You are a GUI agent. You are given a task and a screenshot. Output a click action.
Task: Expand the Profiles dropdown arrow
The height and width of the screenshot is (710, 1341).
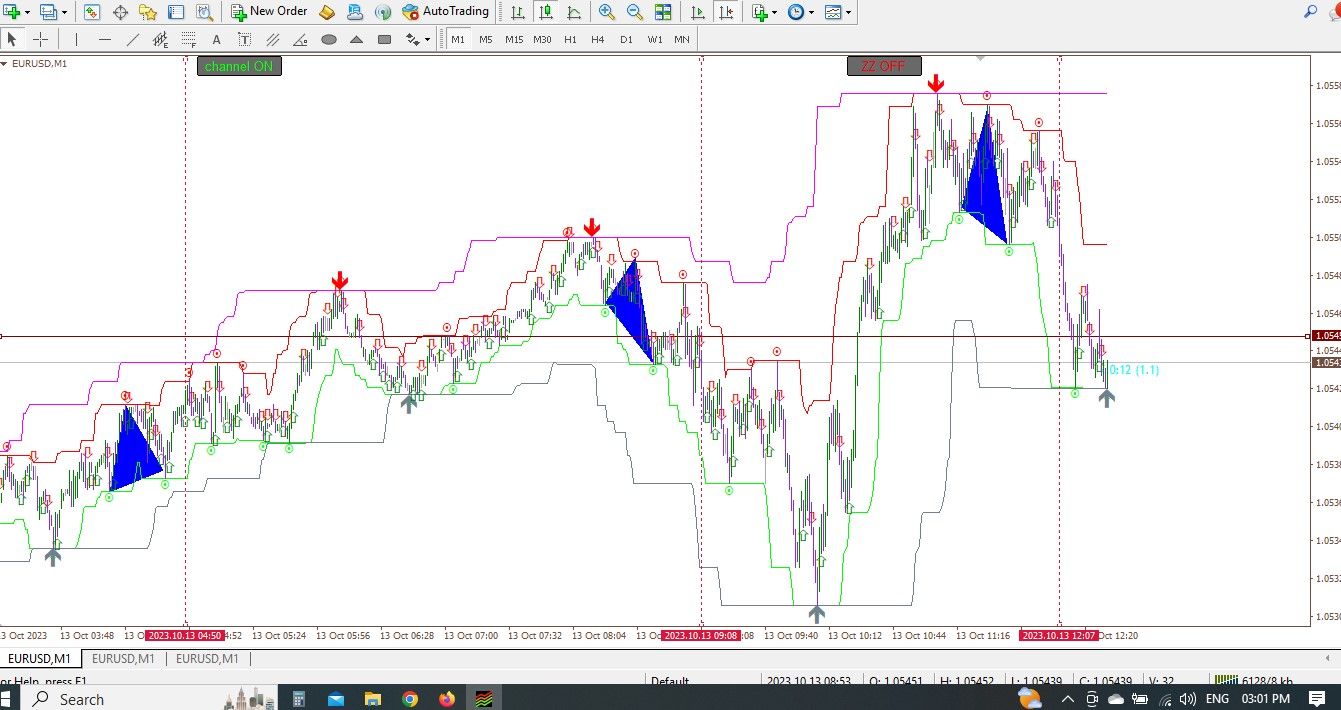coord(63,12)
